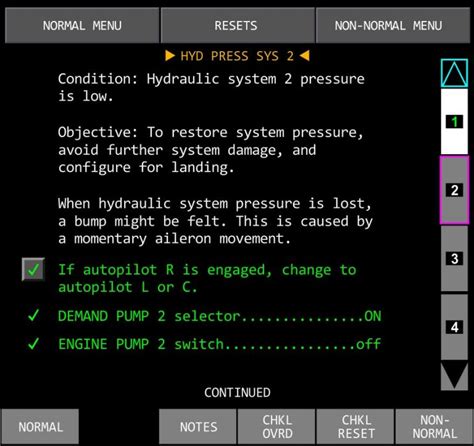Viewport: 474px width, 446px height.
Task: Click the DEMAND PUMP 2 selector checkmark
Action: pyautogui.click(x=34, y=315)
